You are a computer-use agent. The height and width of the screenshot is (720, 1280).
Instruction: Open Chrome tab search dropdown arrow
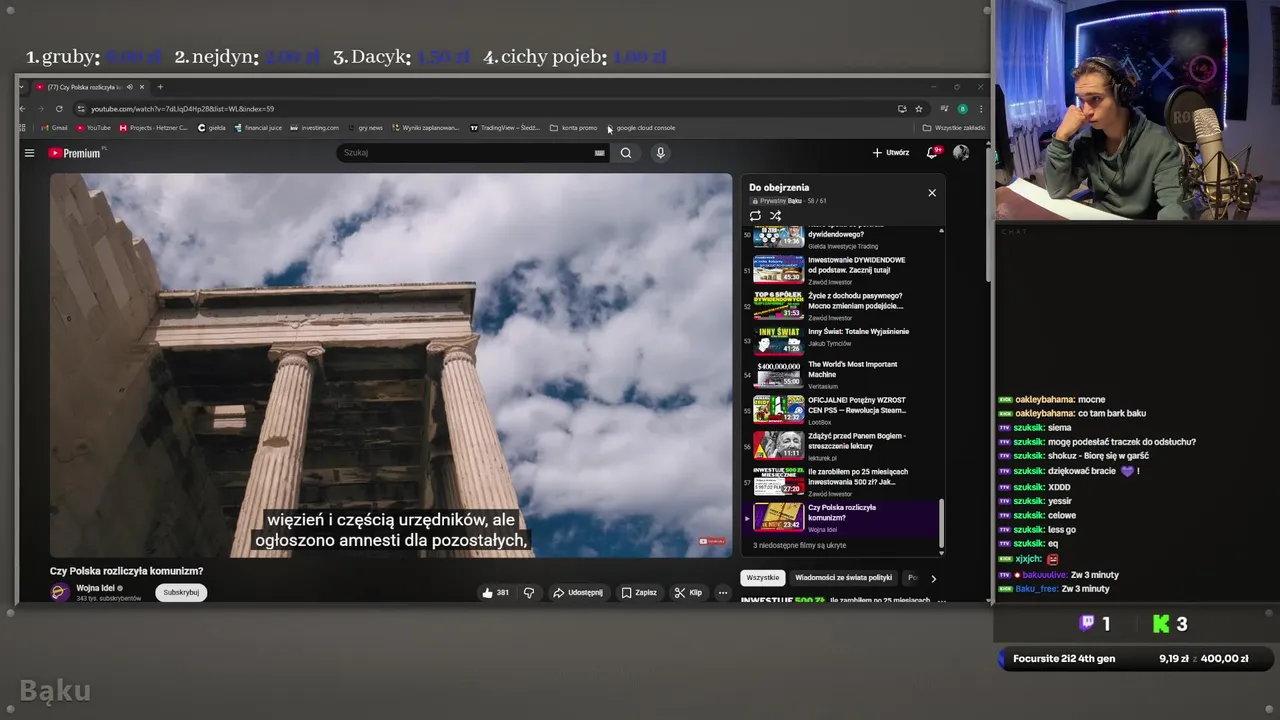(x=22, y=87)
